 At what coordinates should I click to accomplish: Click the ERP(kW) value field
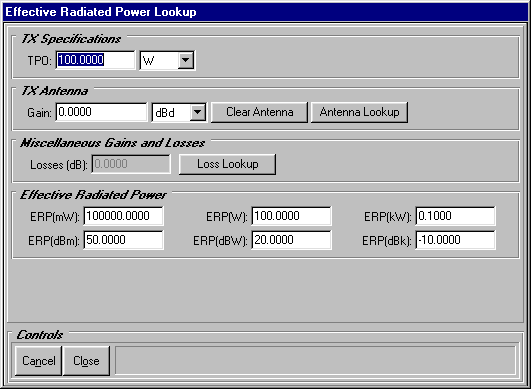point(455,216)
